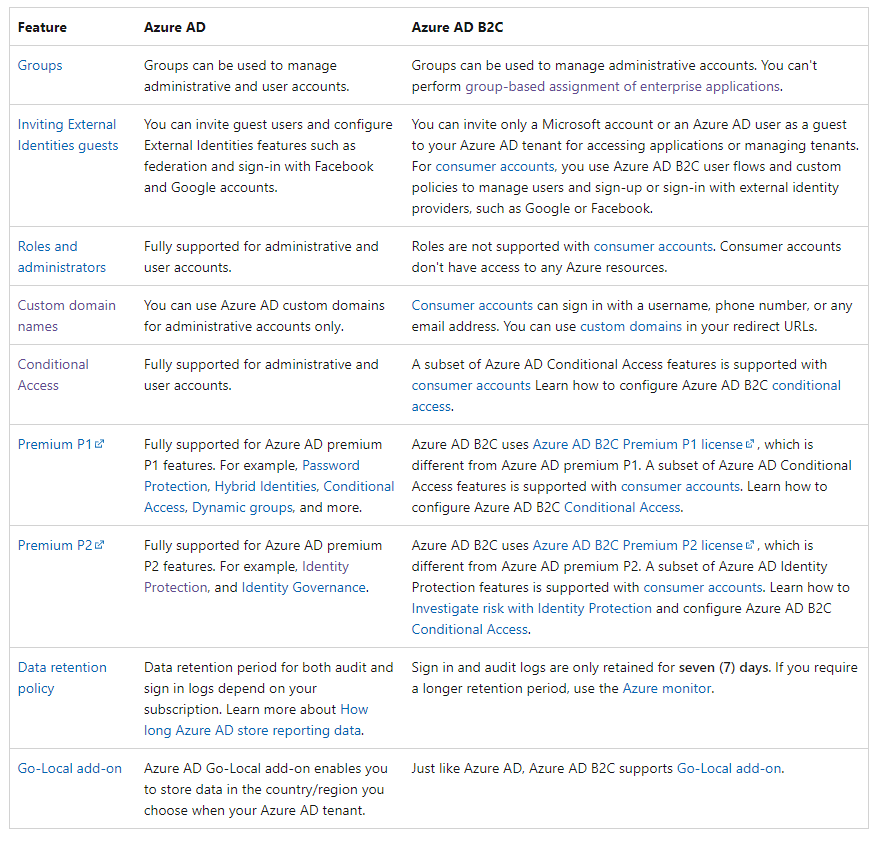Open Conditional Access link in B2C P2 cell
Viewport: 877px width, 841px height.
pyautogui.click(x=470, y=629)
